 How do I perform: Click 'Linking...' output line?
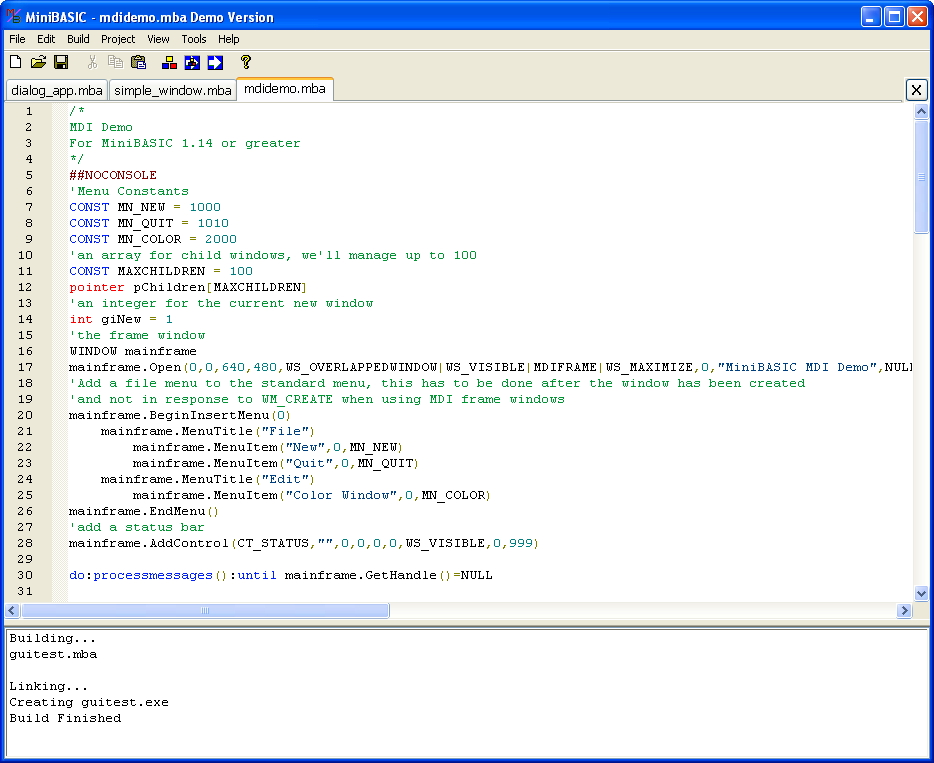48,686
